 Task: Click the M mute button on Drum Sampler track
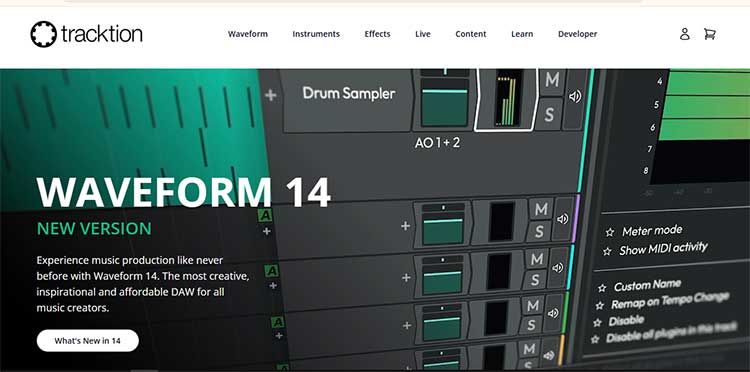(551, 81)
